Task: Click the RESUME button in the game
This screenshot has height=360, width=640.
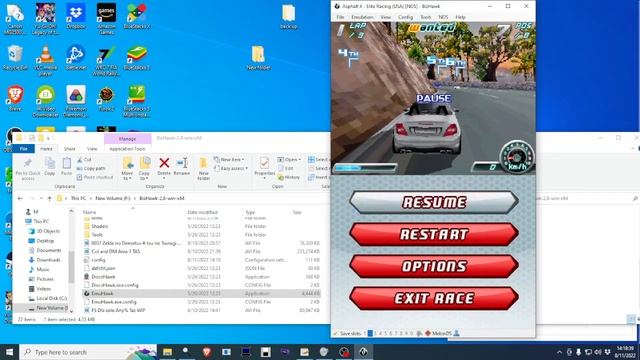Action: tap(434, 202)
